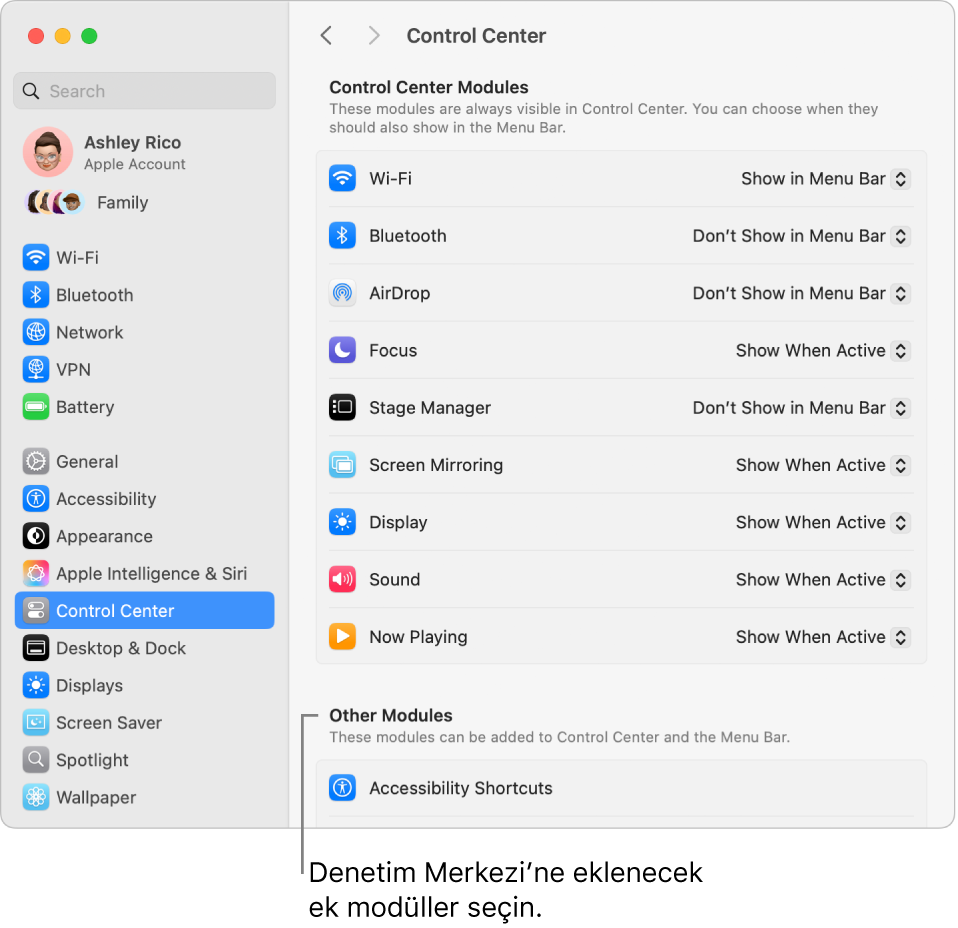Click the Spotlight magnifier icon in sidebar
The width and height of the screenshot is (958, 928).
click(36, 759)
